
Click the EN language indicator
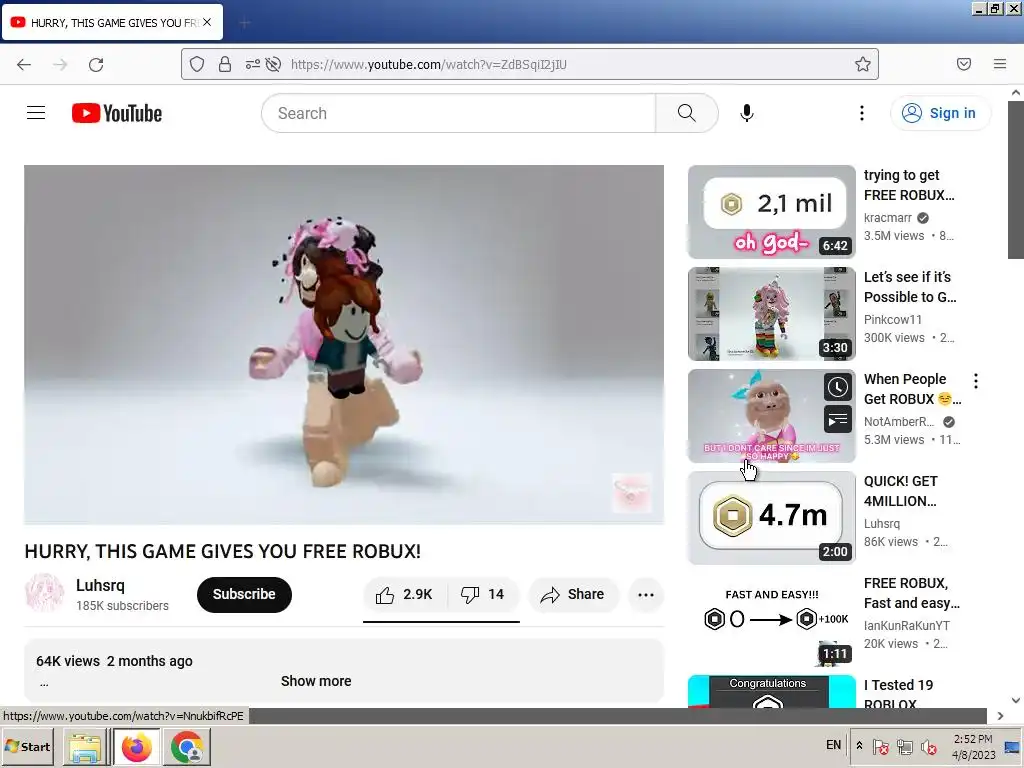[x=833, y=744]
